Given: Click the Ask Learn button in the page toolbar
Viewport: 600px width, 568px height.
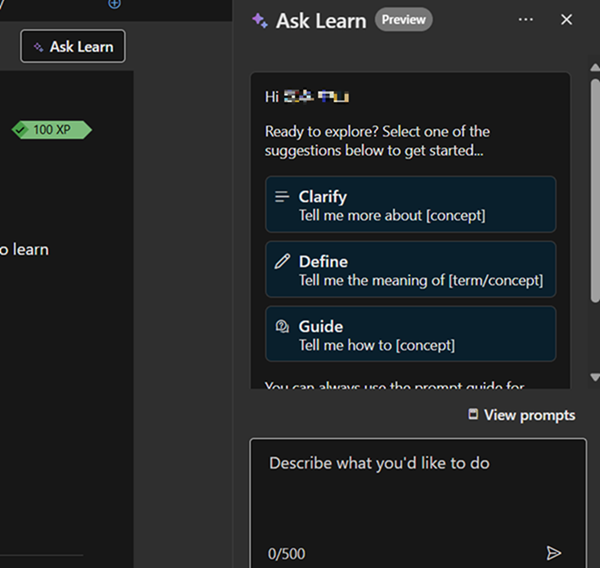Looking at the screenshot, I should [x=73, y=46].
